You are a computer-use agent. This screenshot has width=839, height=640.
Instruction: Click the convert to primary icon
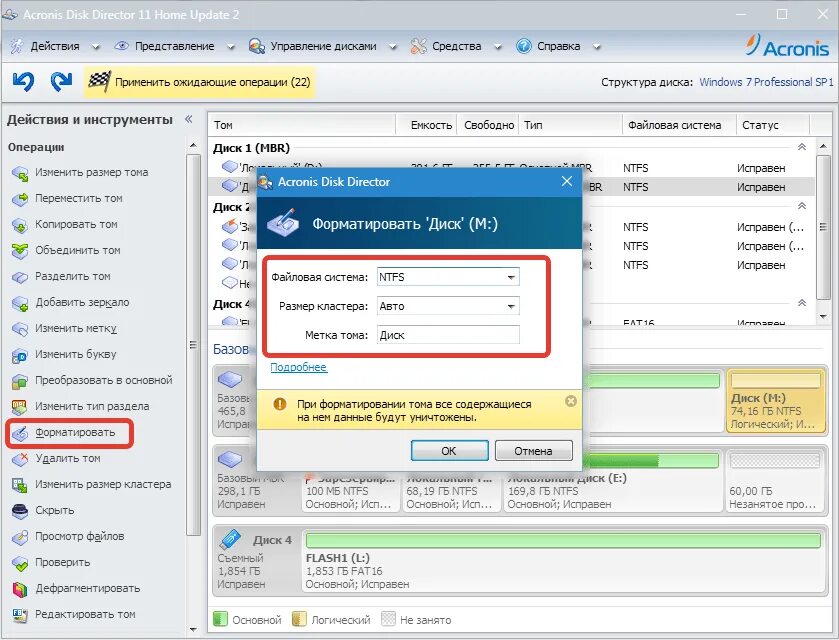tap(20, 381)
